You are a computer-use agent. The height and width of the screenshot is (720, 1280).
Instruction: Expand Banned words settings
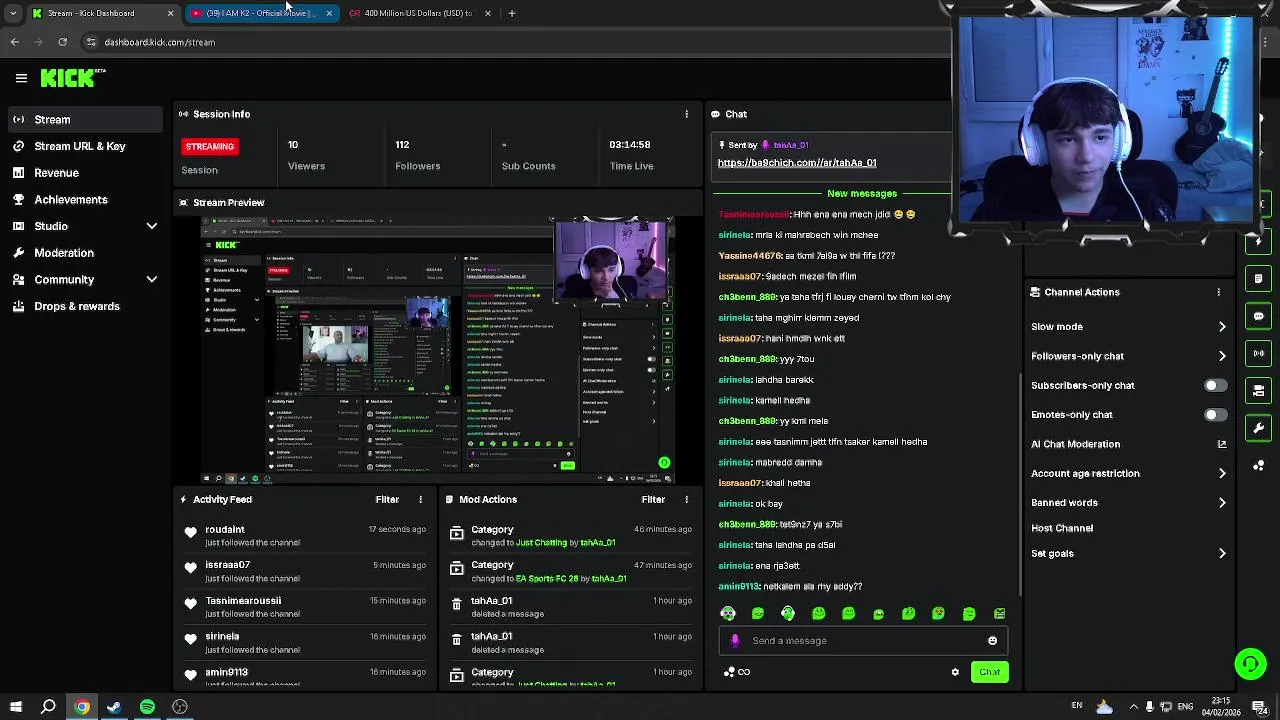tap(1222, 503)
